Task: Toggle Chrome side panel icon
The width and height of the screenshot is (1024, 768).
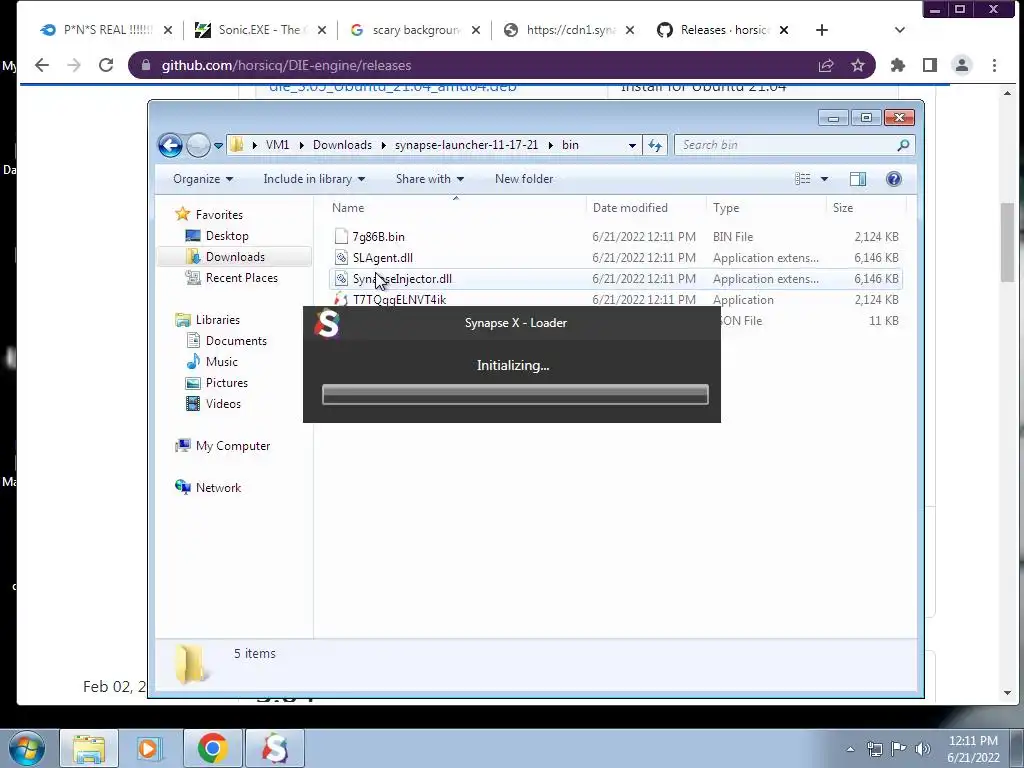Action: click(930, 65)
